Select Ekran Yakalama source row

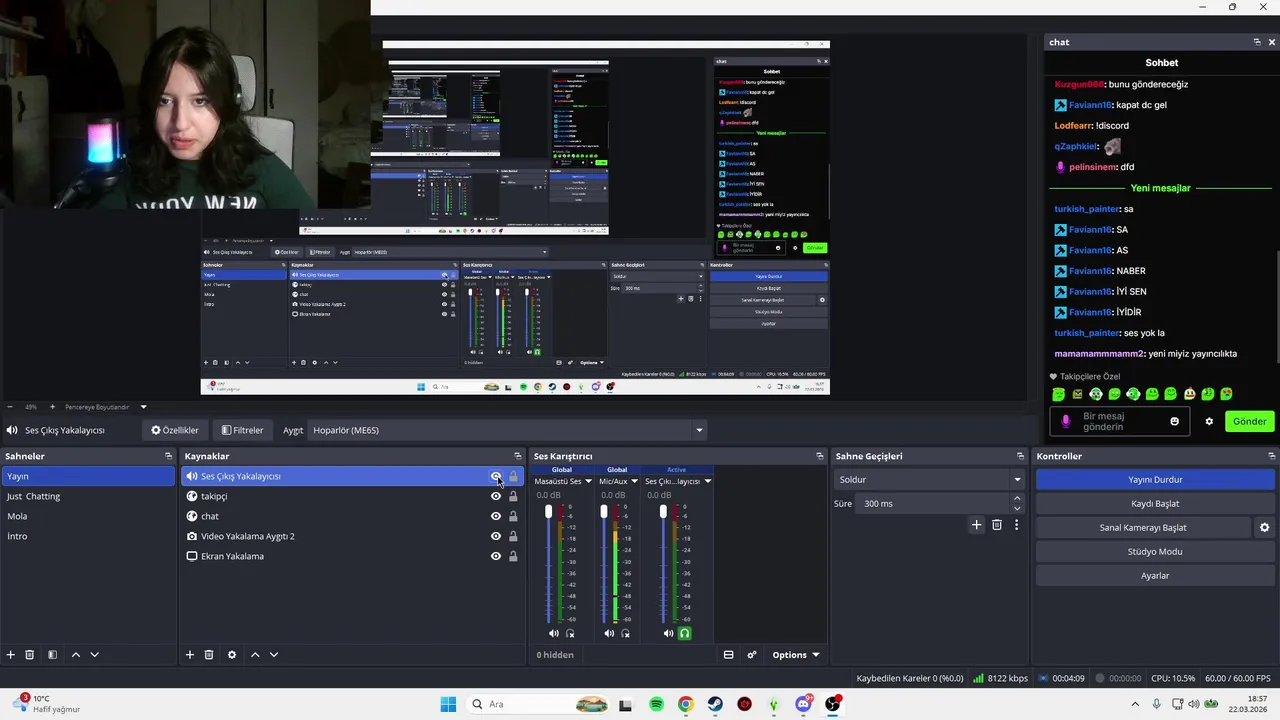(352, 556)
